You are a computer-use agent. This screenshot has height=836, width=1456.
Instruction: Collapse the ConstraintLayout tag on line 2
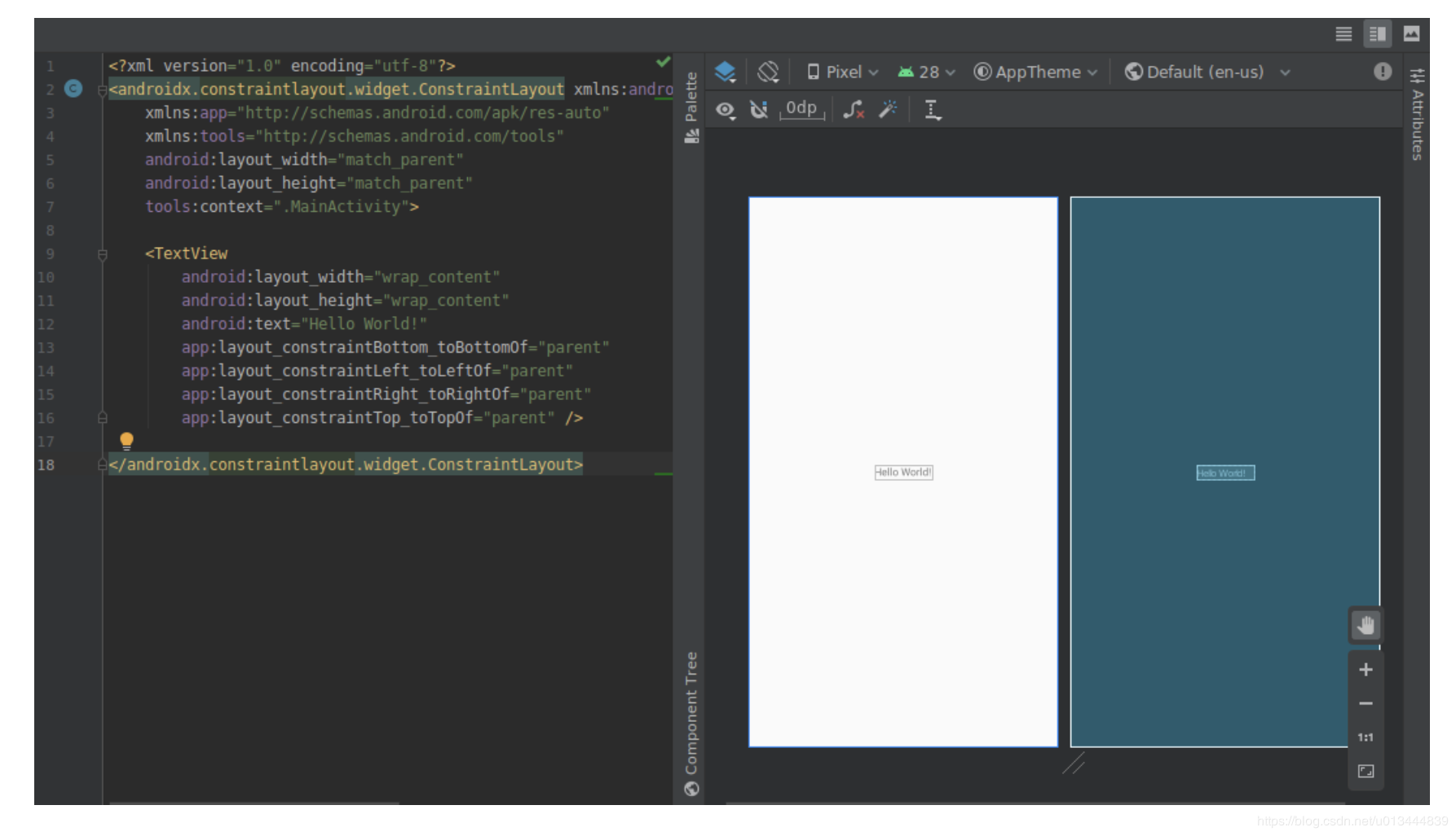pyautogui.click(x=102, y=90)
